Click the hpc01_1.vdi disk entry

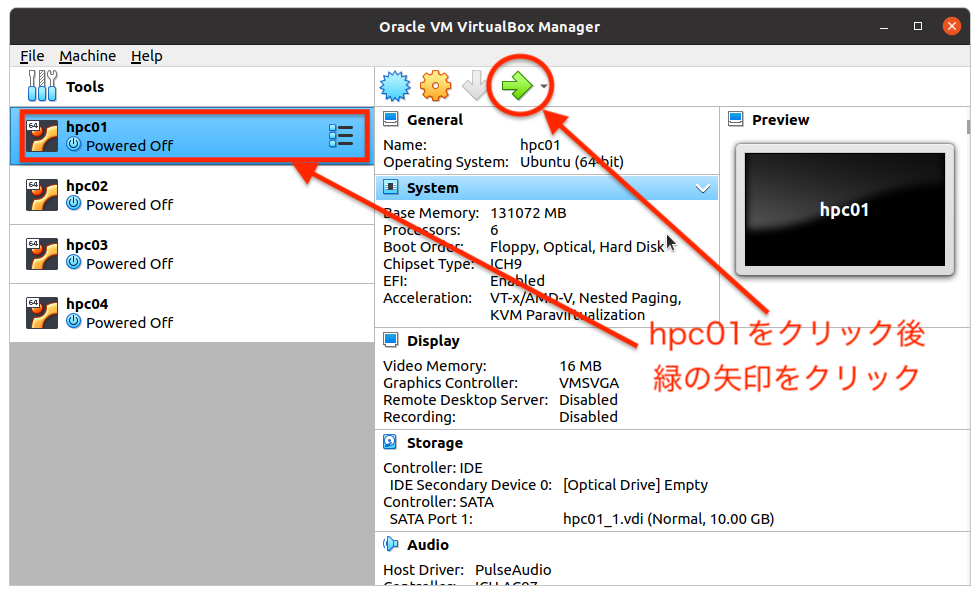[x=669, y=519]
